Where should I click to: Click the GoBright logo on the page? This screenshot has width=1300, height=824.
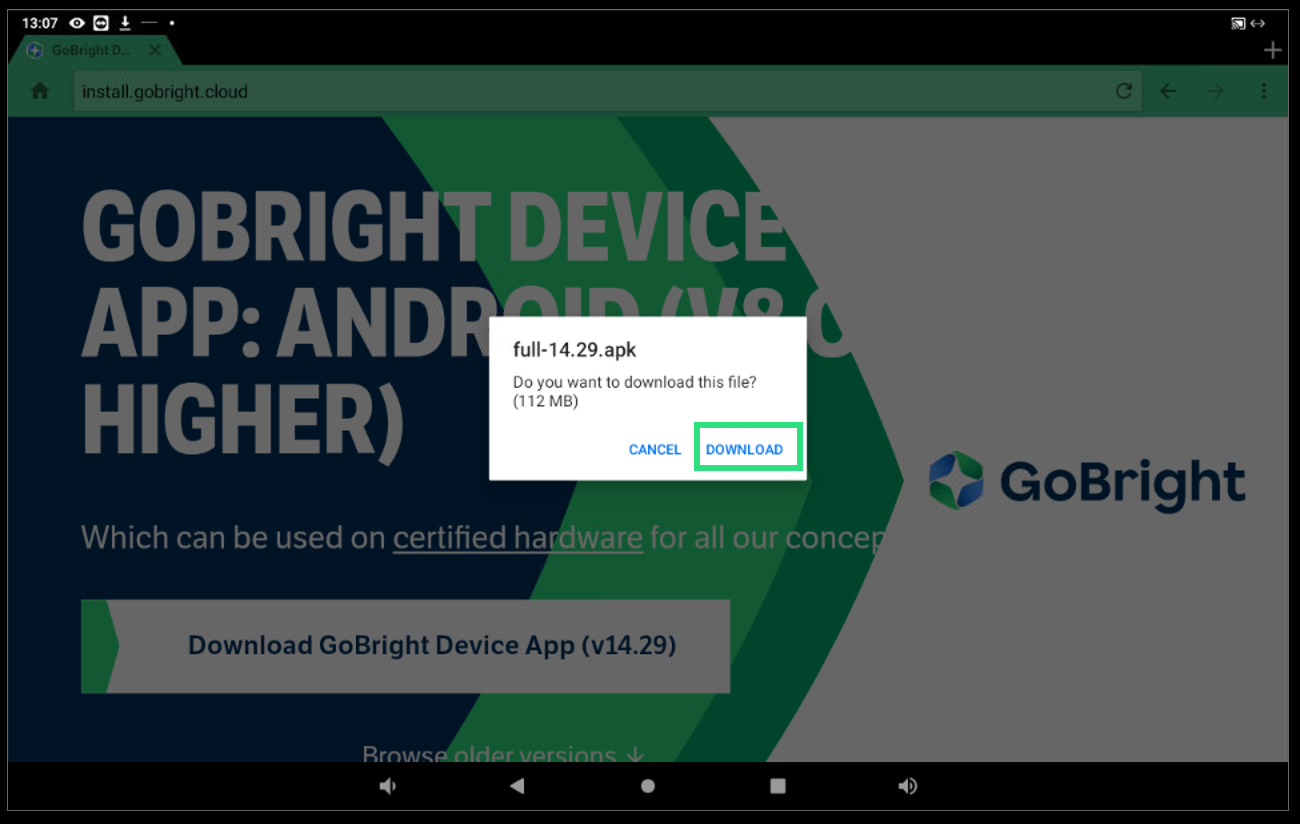[1086, 481]
